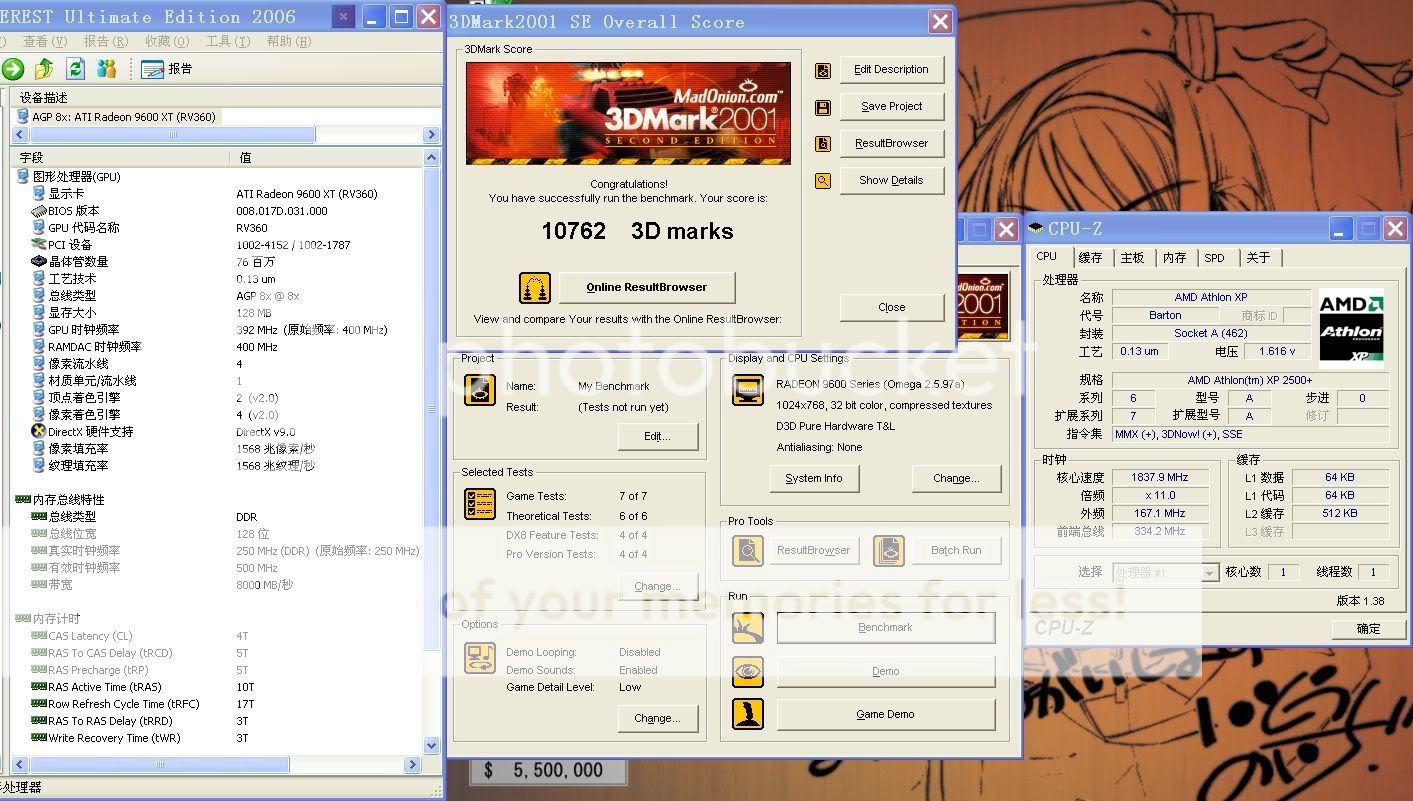Click the ResultBrowser button in score dialog
Image resolution: width=1413 pixels, height=801 pixels.
pyautogui.click(x=891, y=144)
